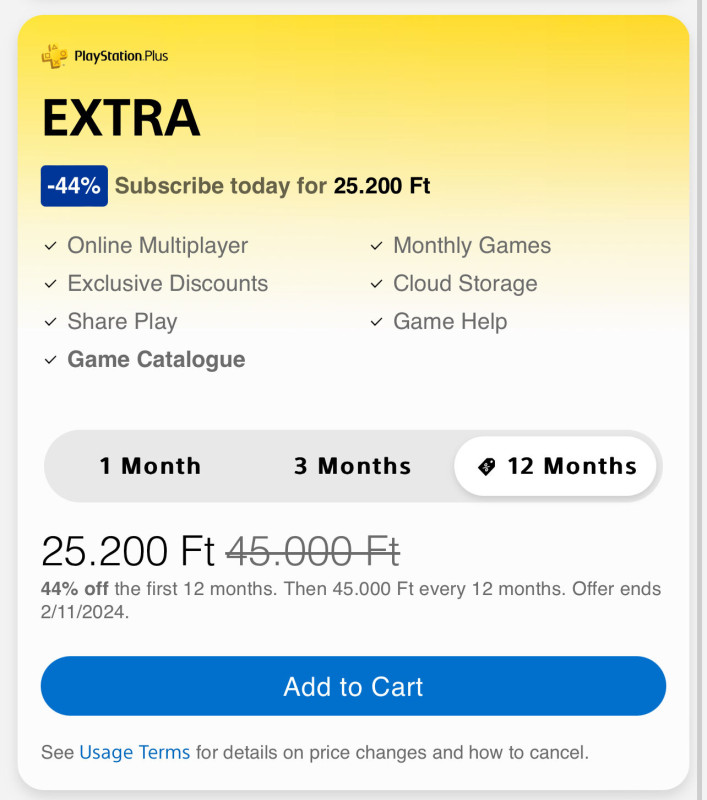This screenshot has width=707, height=800.
Task: Switch to the 3 Months plan
Action: tap(352, 466)
